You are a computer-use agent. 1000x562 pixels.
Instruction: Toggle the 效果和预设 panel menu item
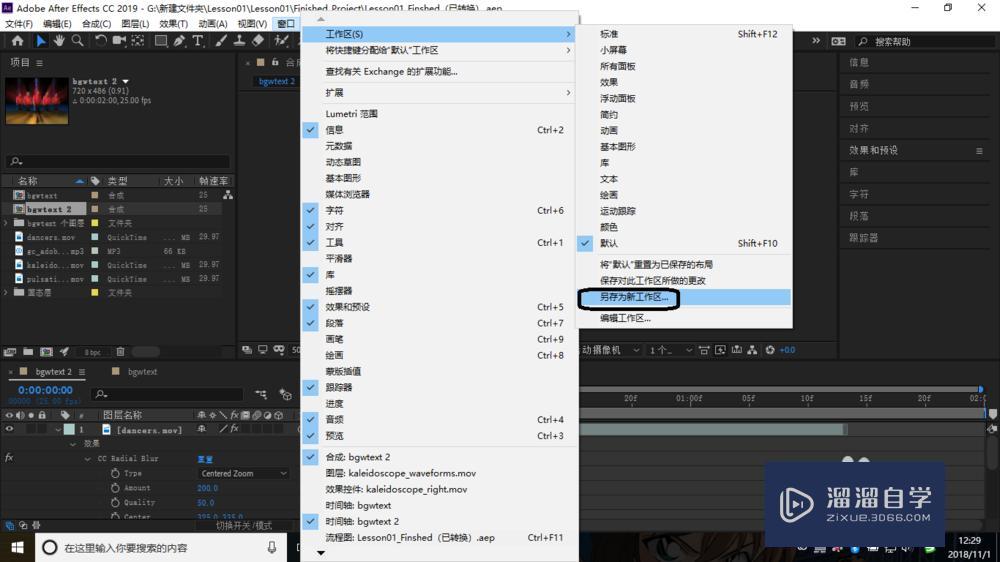(x=440, y=307)
